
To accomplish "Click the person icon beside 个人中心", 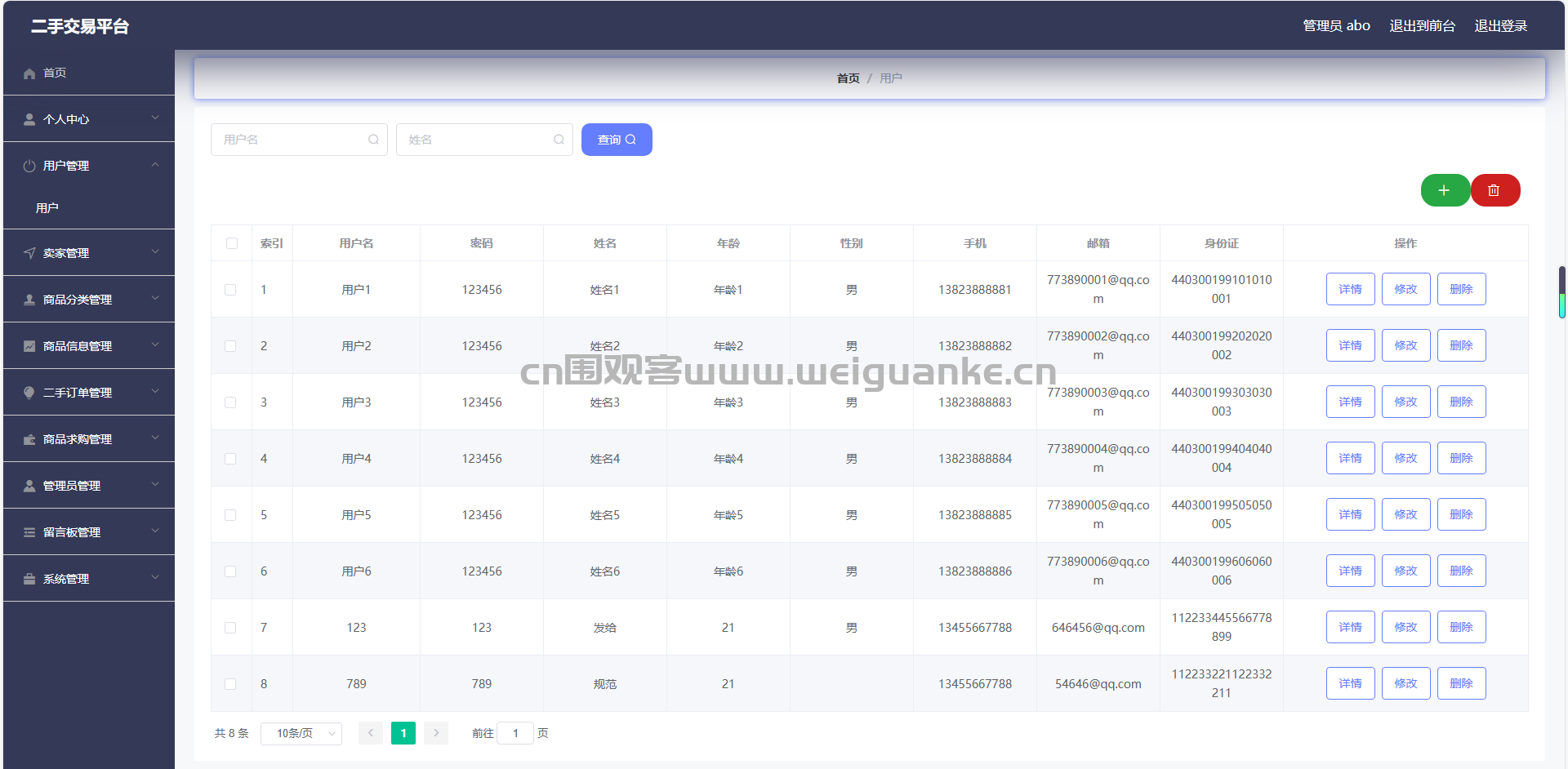I will pyautogui.click(x=29, y=120).
